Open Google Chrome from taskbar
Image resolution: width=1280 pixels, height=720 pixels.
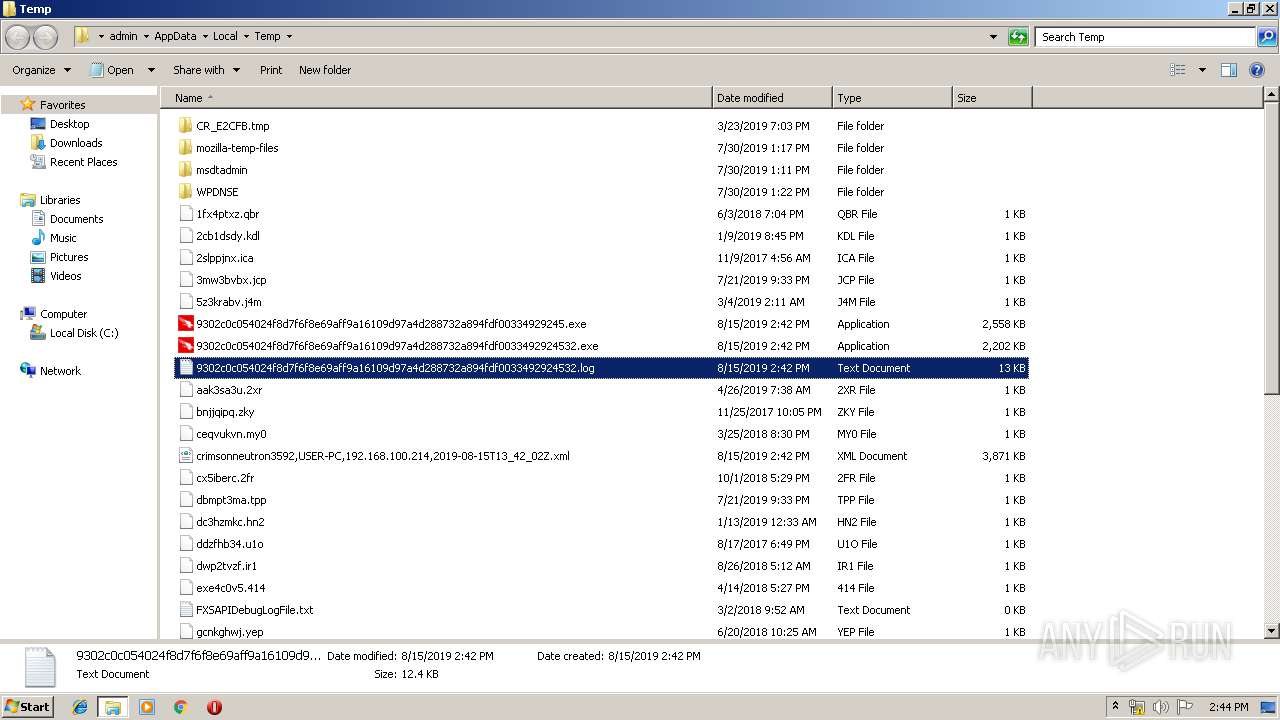tap(180, 707)
